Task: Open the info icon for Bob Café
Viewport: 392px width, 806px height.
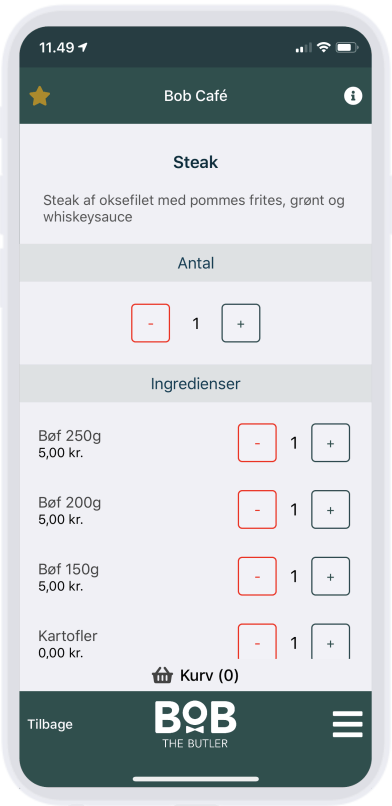Action: (353, 96)
